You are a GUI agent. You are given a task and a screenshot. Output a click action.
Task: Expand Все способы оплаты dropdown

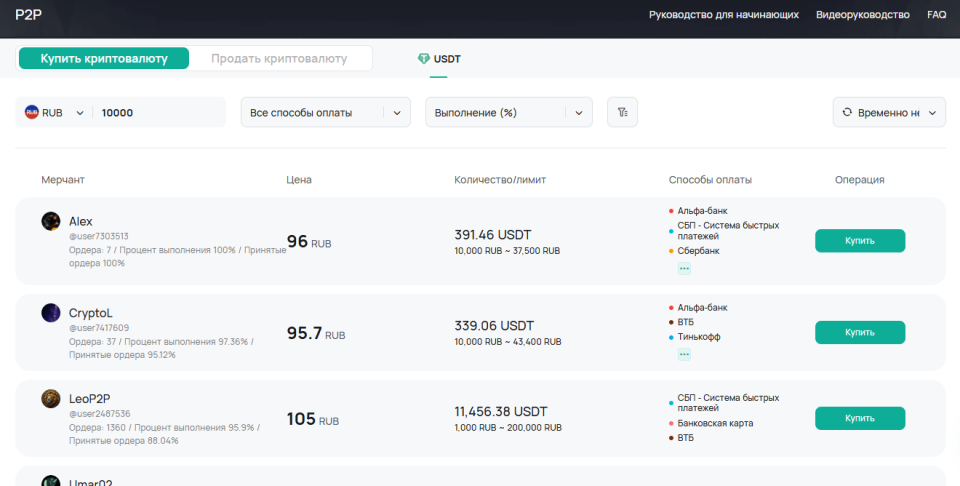[326, 113]
